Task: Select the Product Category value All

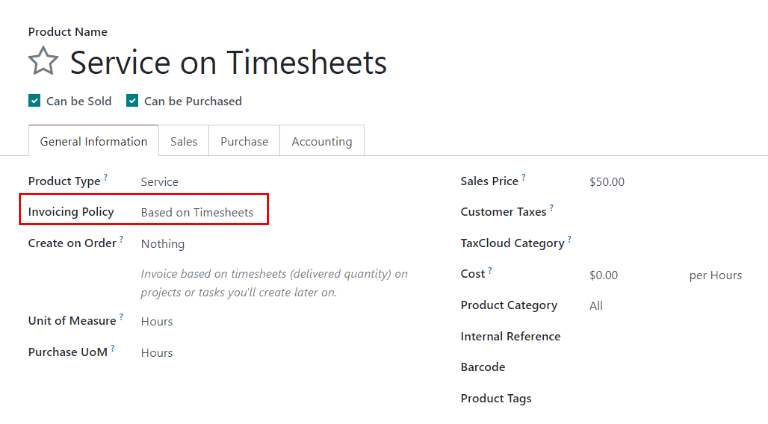Action: tap(596, 306)
